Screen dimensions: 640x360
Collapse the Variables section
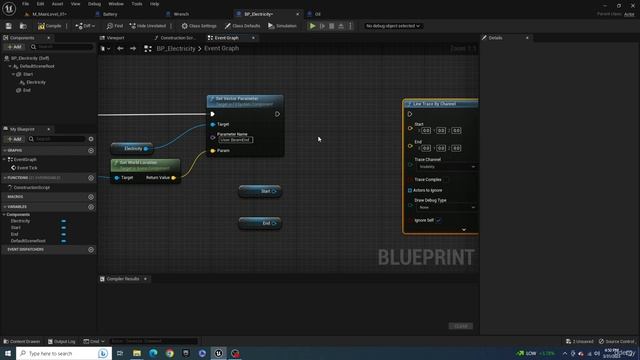(4, 207)
